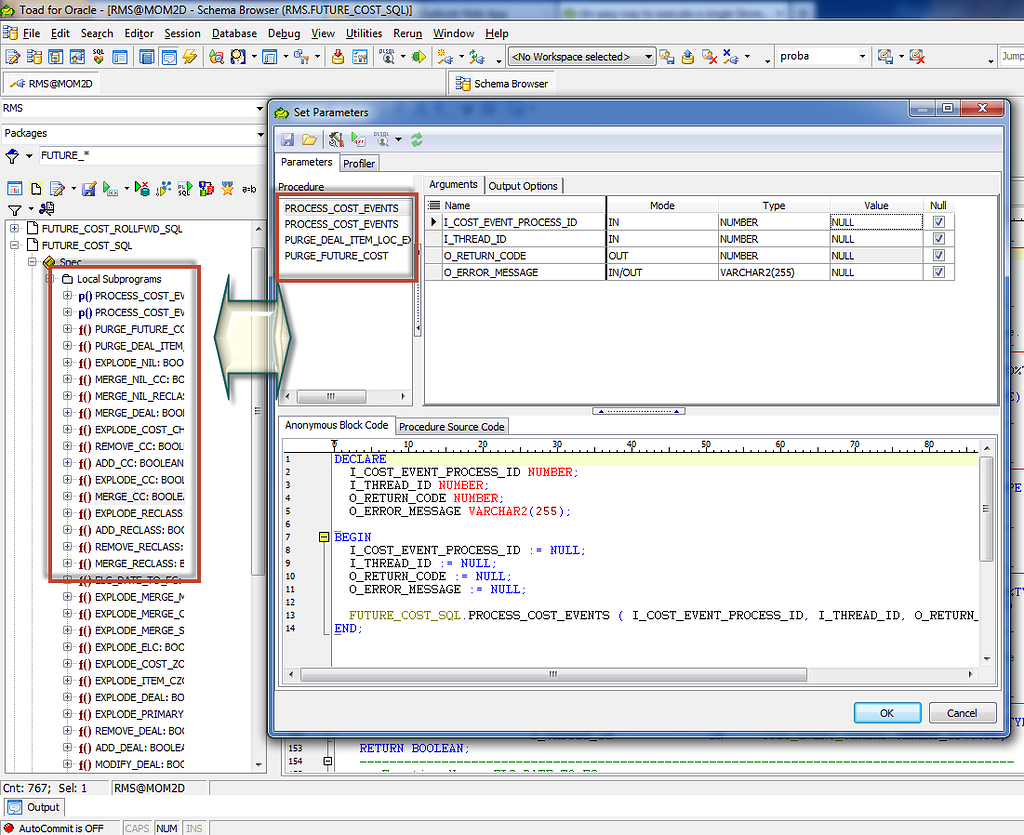Click the OK button
The width and height of the screenshot is (1024, 835).
click(886, 713)
